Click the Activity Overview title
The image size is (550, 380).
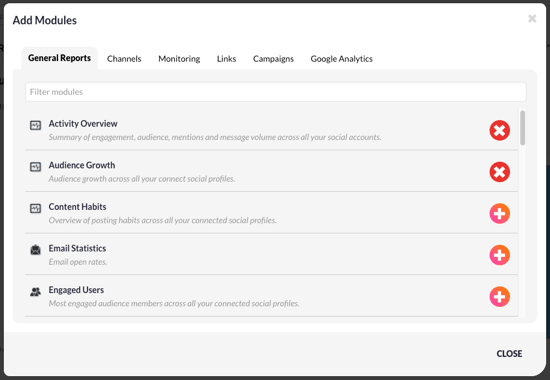coord(83,124)
